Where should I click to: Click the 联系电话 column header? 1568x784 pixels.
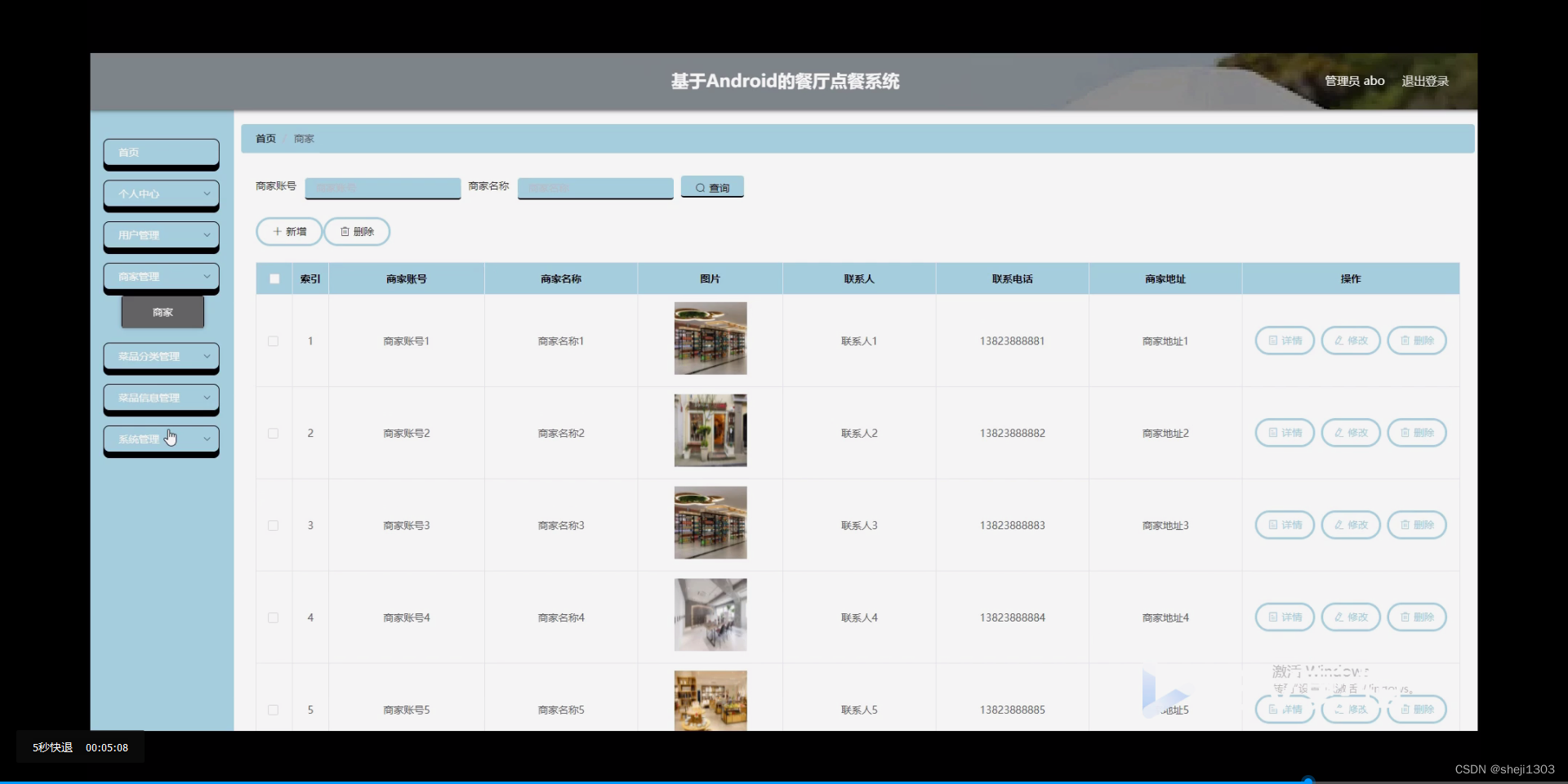click(1013, 279)
